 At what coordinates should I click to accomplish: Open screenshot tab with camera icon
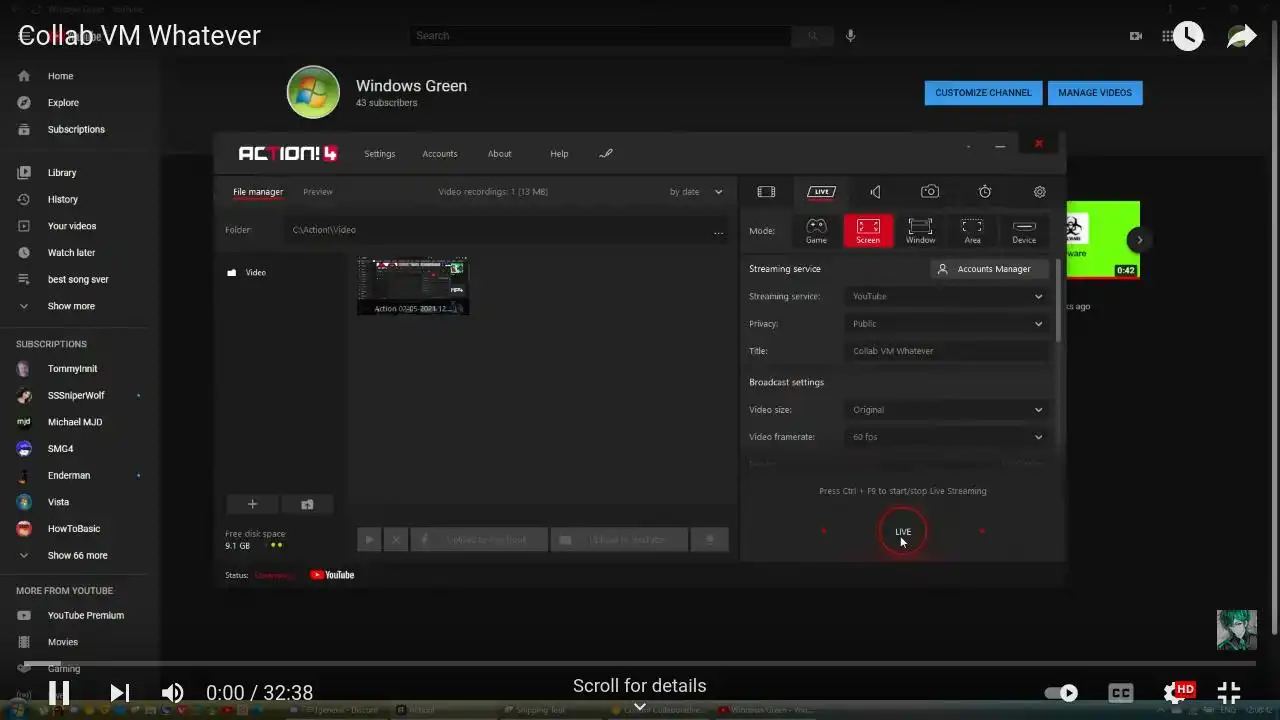(x=930, y=192)
